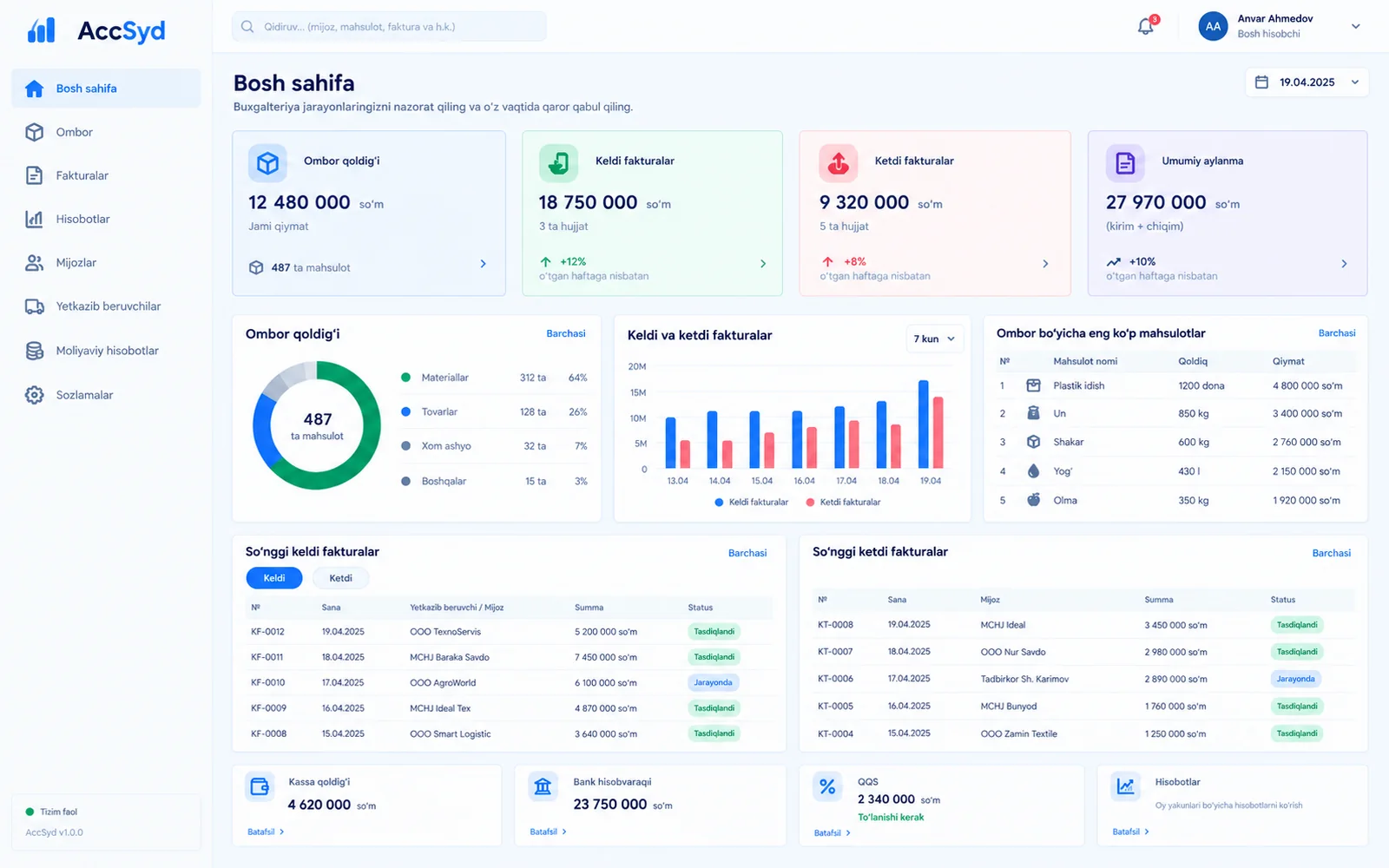The width and height of the screenshot is (1389, 868).
Task: Click the Fakturalar document icon in sidebar
Action: (x=35, y=175)
